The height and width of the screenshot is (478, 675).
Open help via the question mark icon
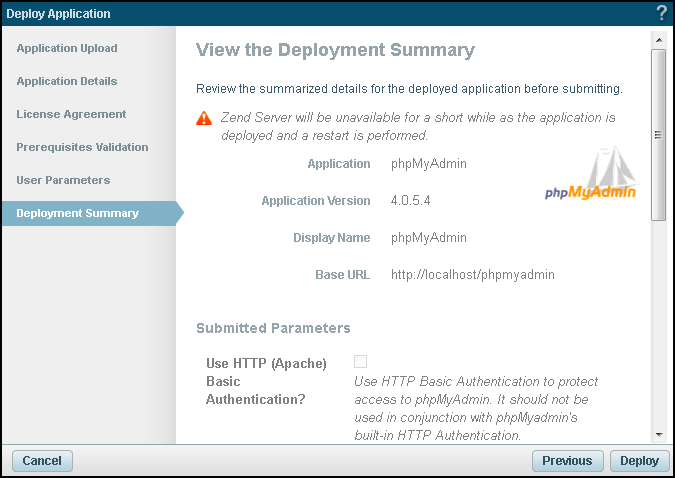click(x=661, y=13)
